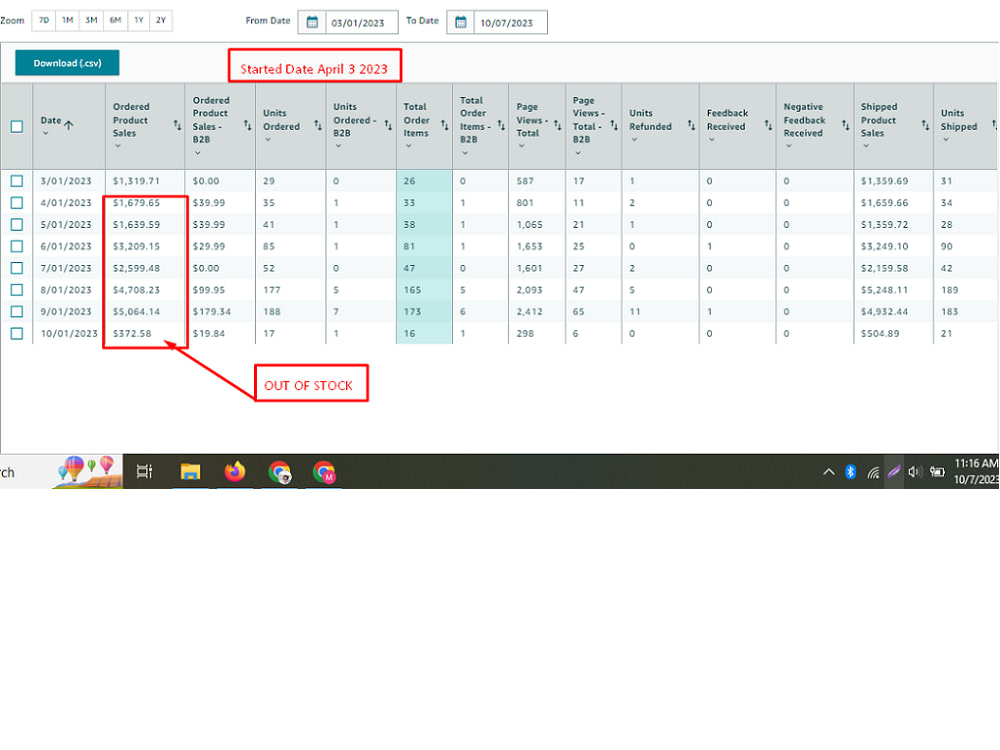The height and width of the screenshot is (750, 1000).
Task: Launch Firefox from the taskbar
Action: point(235,472)
